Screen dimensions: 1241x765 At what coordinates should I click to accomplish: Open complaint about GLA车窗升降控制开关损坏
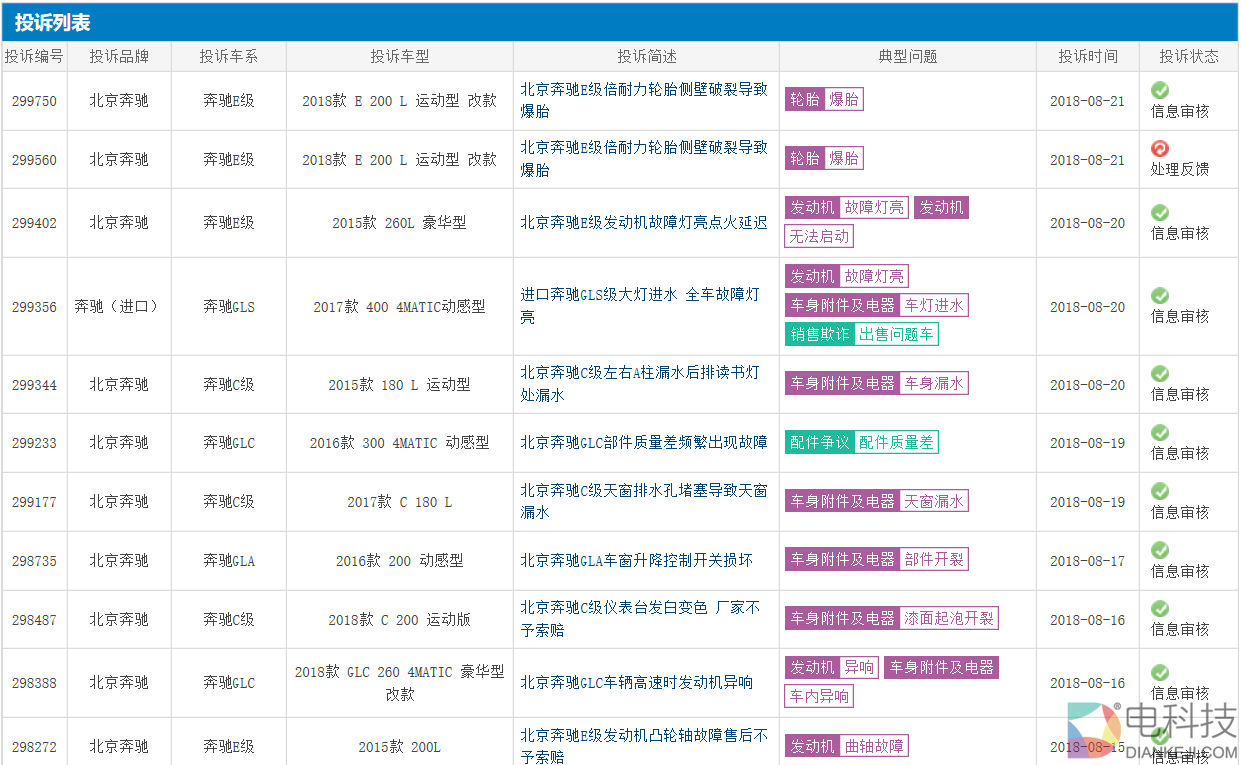point(636,560)
